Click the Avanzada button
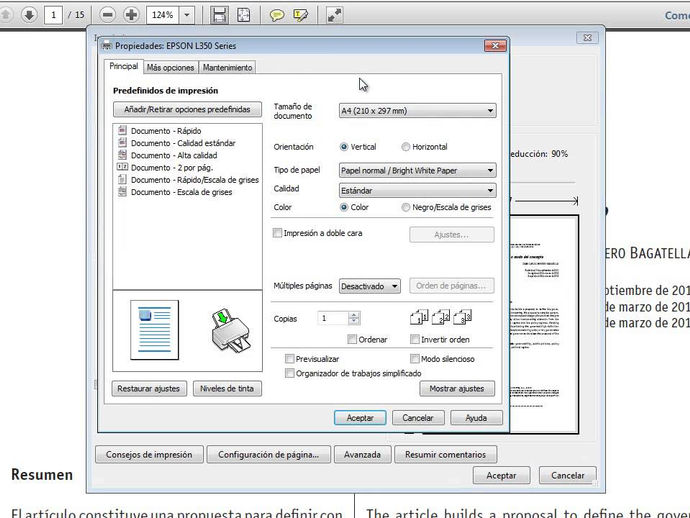690x518 pixels. pos(363,455)
